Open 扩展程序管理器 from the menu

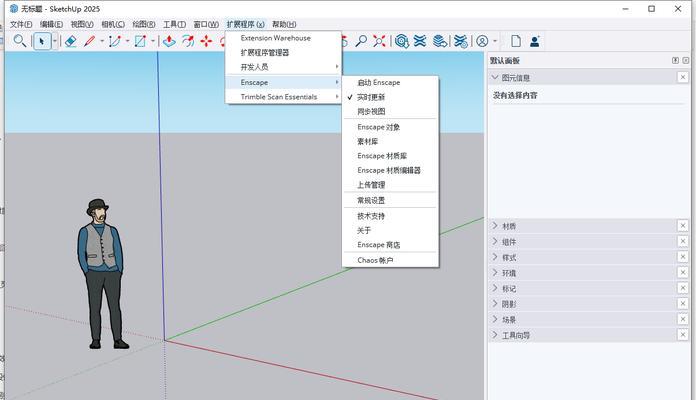tap(283, 52)
